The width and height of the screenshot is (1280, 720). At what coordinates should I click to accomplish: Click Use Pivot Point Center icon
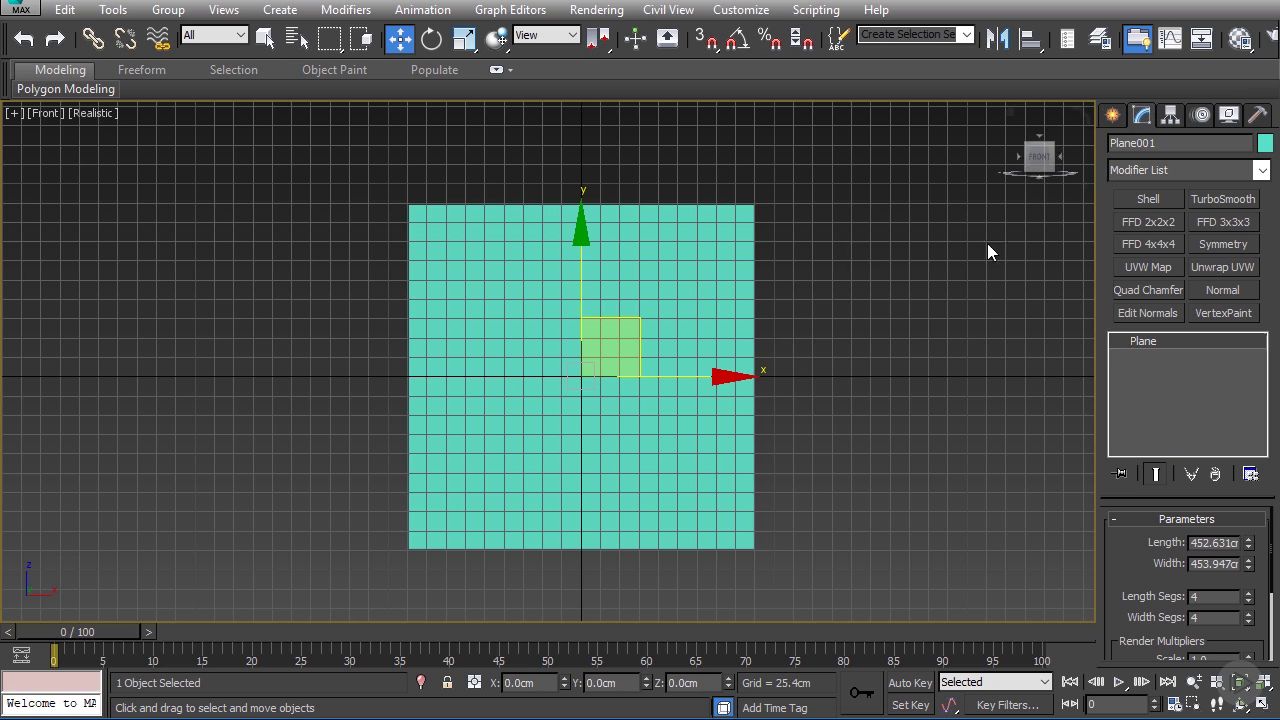[x=598, y=39]
